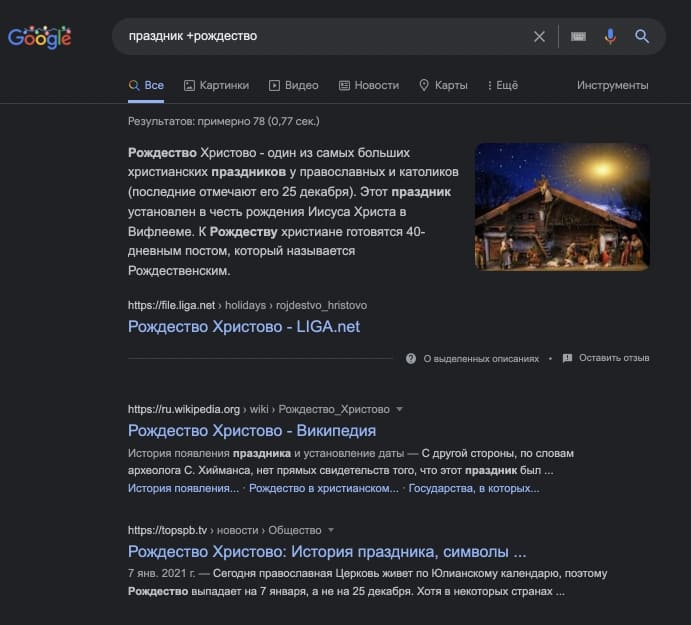Click the Wikipedia snippet text mentioning археолога С. Хийманса

[351, 462]
